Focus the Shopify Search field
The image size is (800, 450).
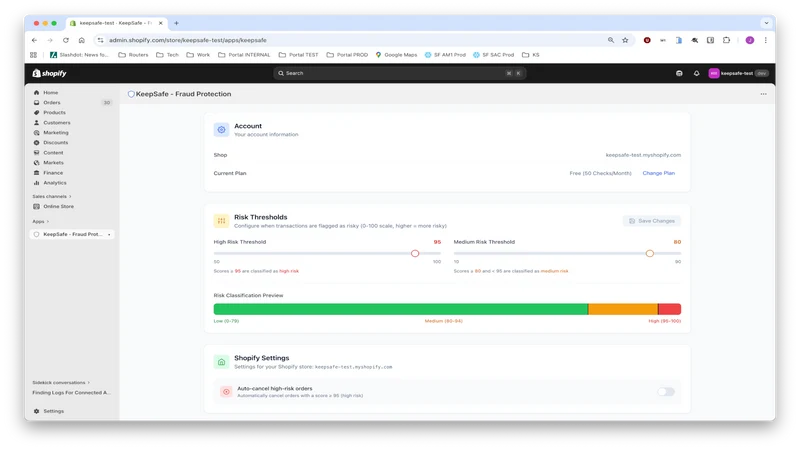399,73
